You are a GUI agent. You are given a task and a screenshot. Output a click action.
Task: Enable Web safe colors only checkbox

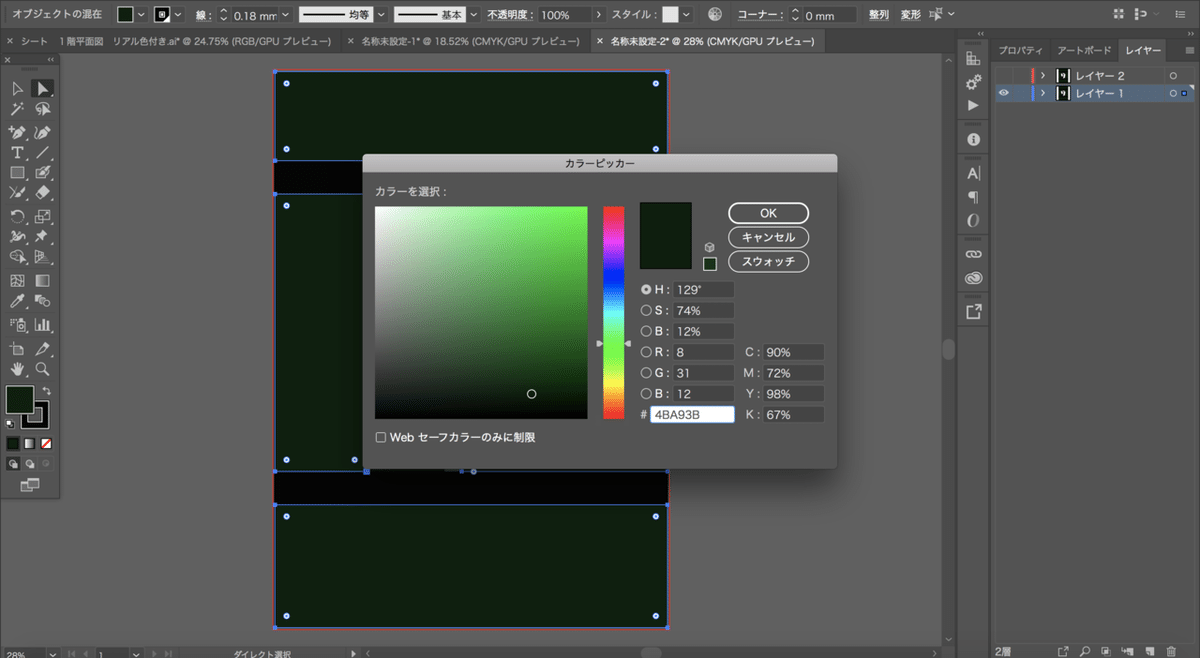381,437
